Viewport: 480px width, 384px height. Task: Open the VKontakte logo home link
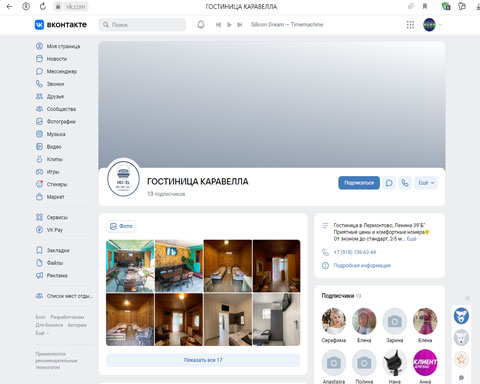61,25
